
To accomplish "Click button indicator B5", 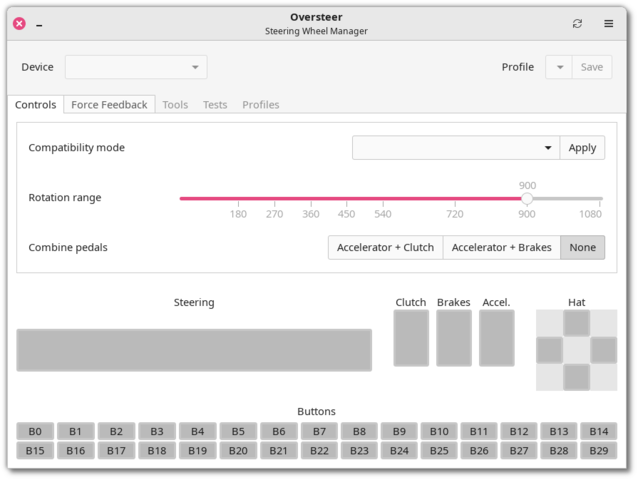I will (238, 431).
